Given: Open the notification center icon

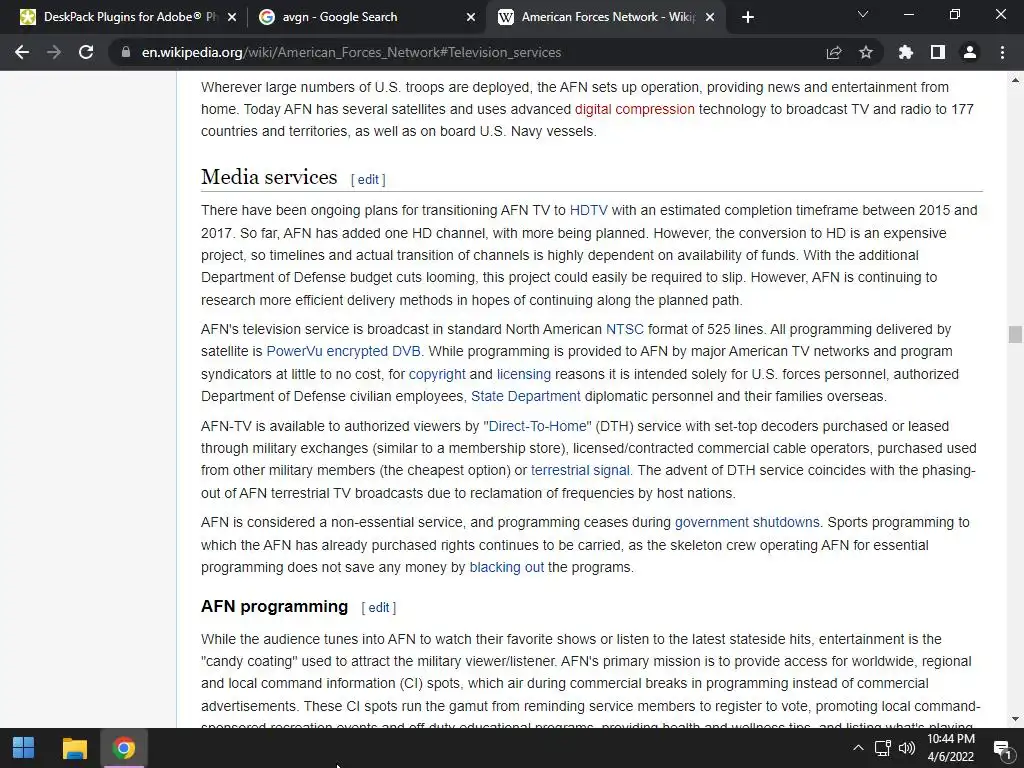Looking at the screenshot, I should (x=1002, y=749).
